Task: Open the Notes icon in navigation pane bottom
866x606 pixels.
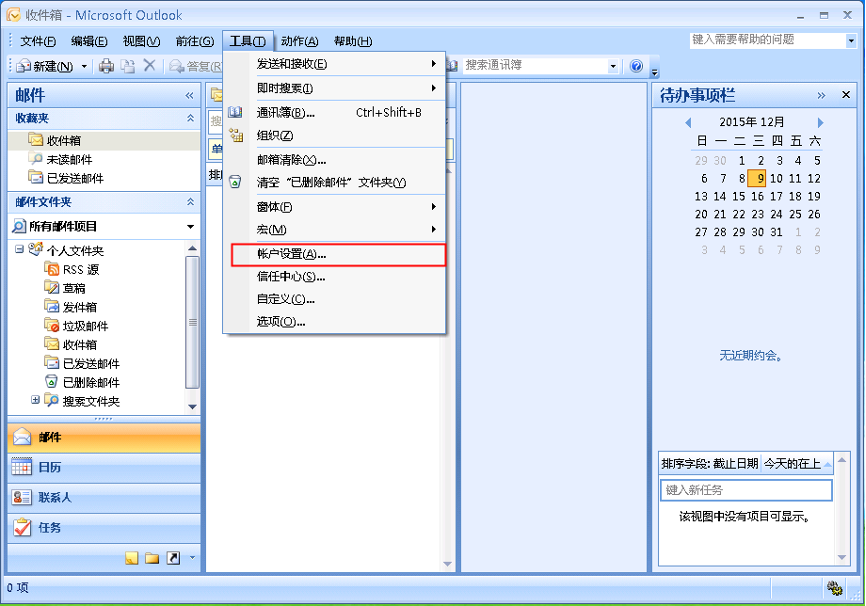Action: click(132, 558)
